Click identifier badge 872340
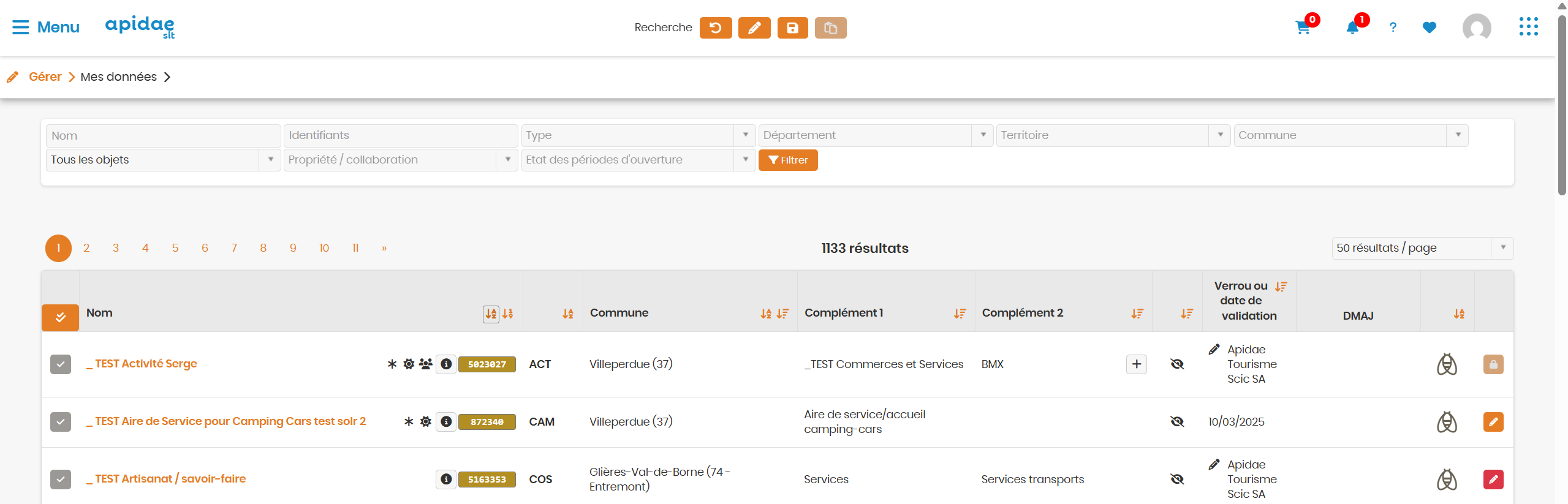The height and width of the screenshot is (504, 1568). click(x=487, y=422)
